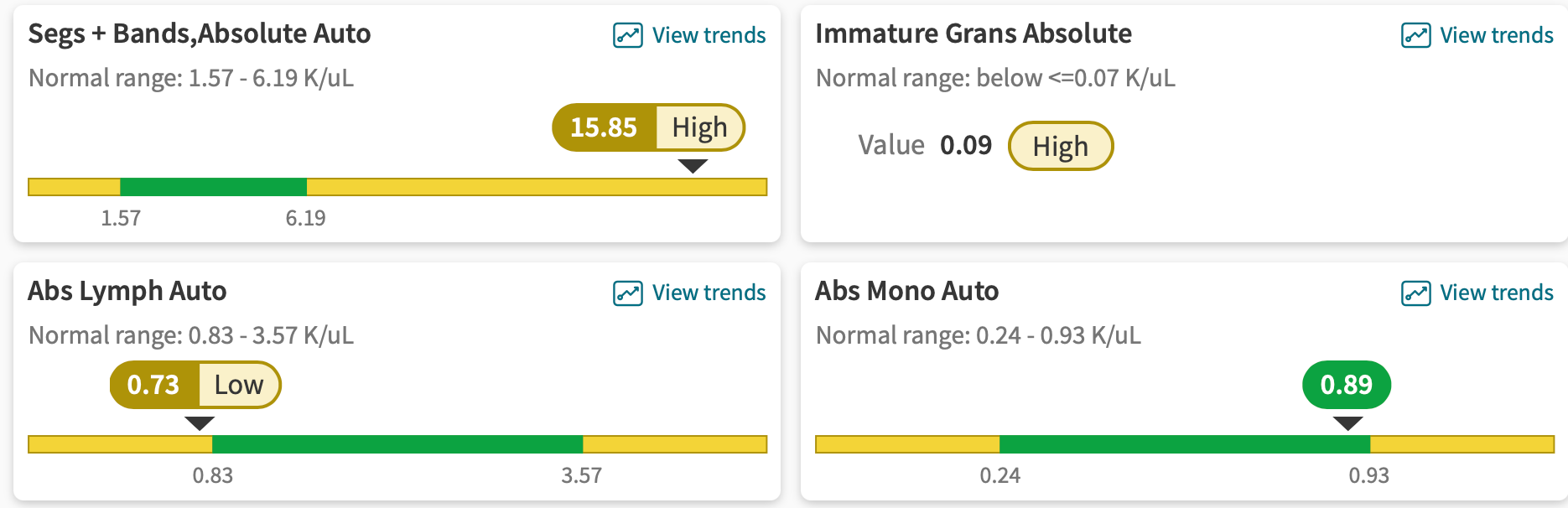The height and width of the screenshot is (508, 1568).
Task: Click the 0.73 Low result badge
Action: coord(195,385)
